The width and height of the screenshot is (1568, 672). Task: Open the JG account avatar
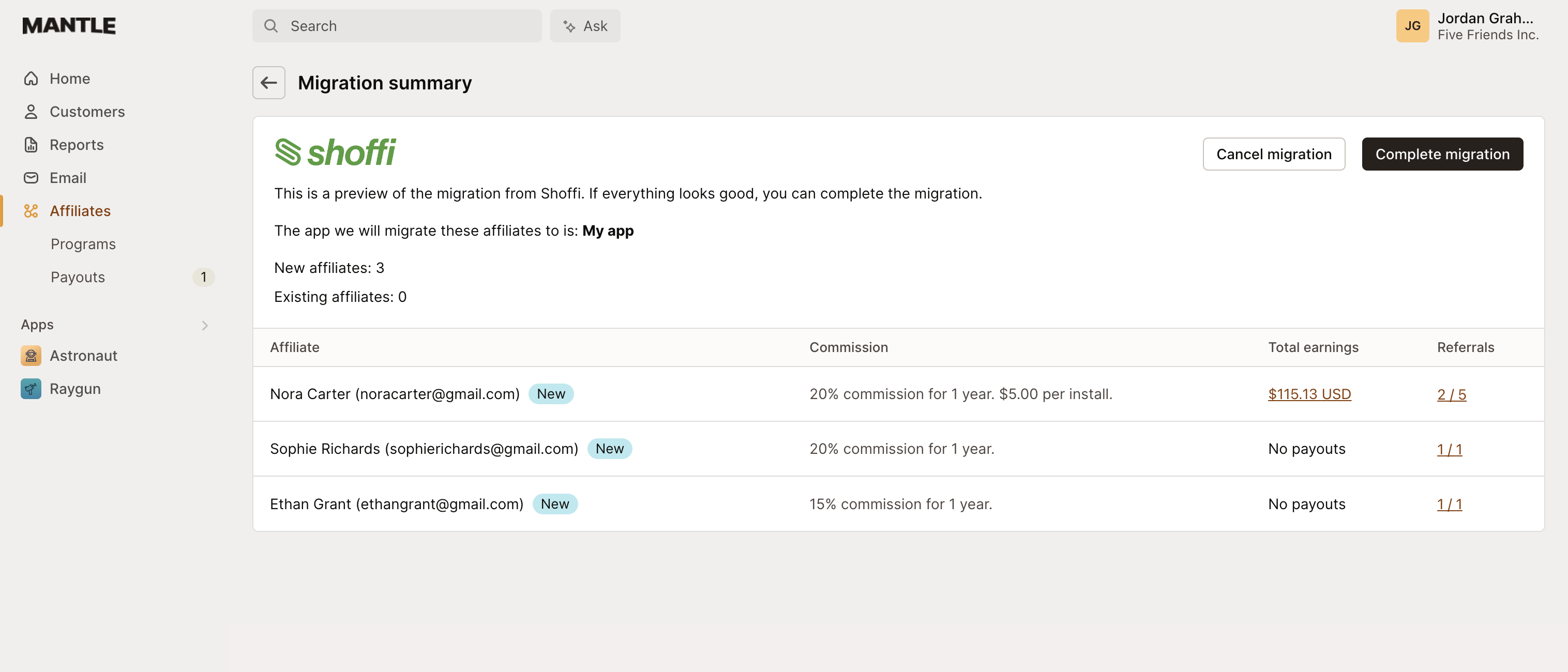[x=1413, y=25]
